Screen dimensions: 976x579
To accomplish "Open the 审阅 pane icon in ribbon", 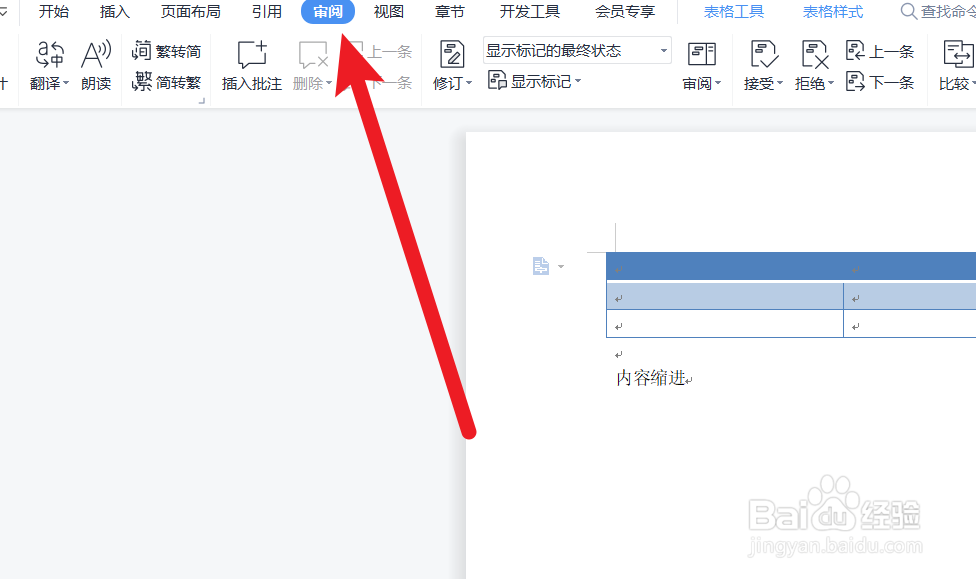I will 702,55.
